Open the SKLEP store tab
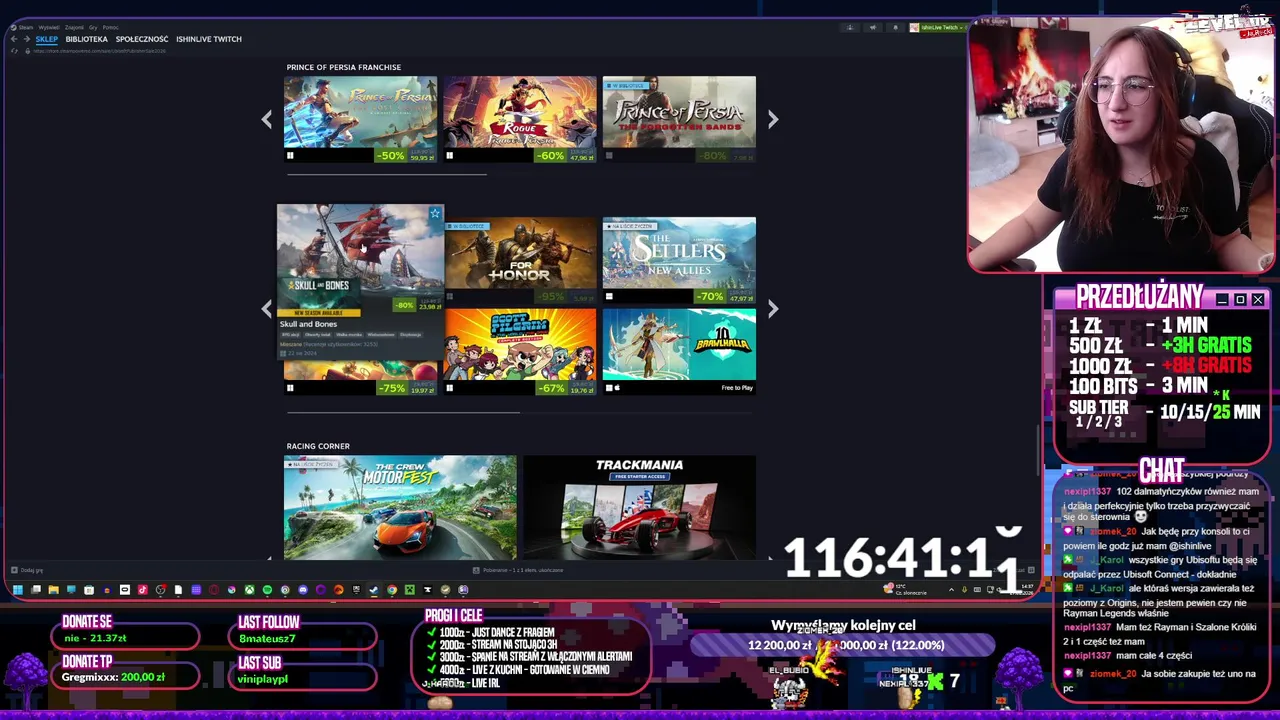This screenshot has height=720, width=1280. pyautogui.click(x=47, y=39)
